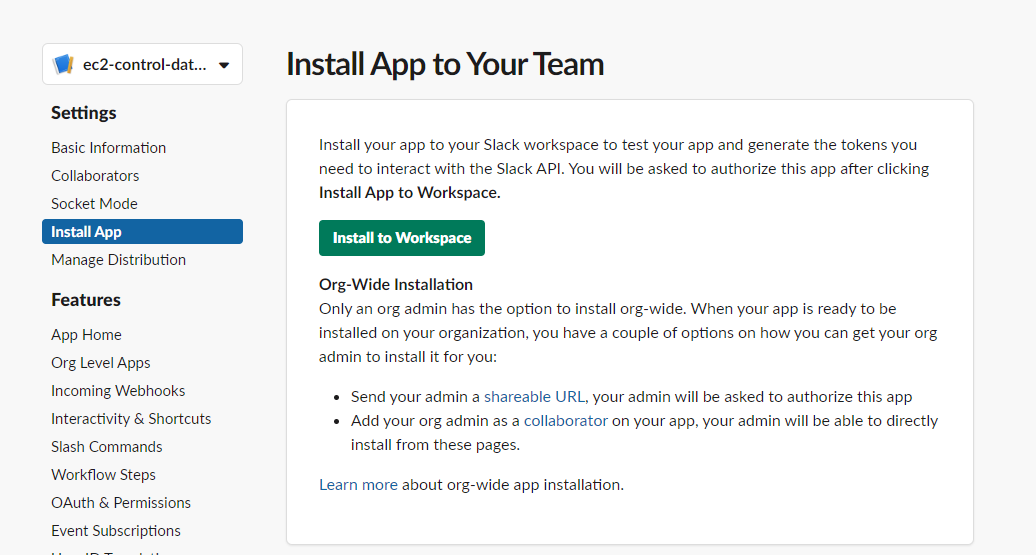Click the Settings section header

(x=83, y=113)
